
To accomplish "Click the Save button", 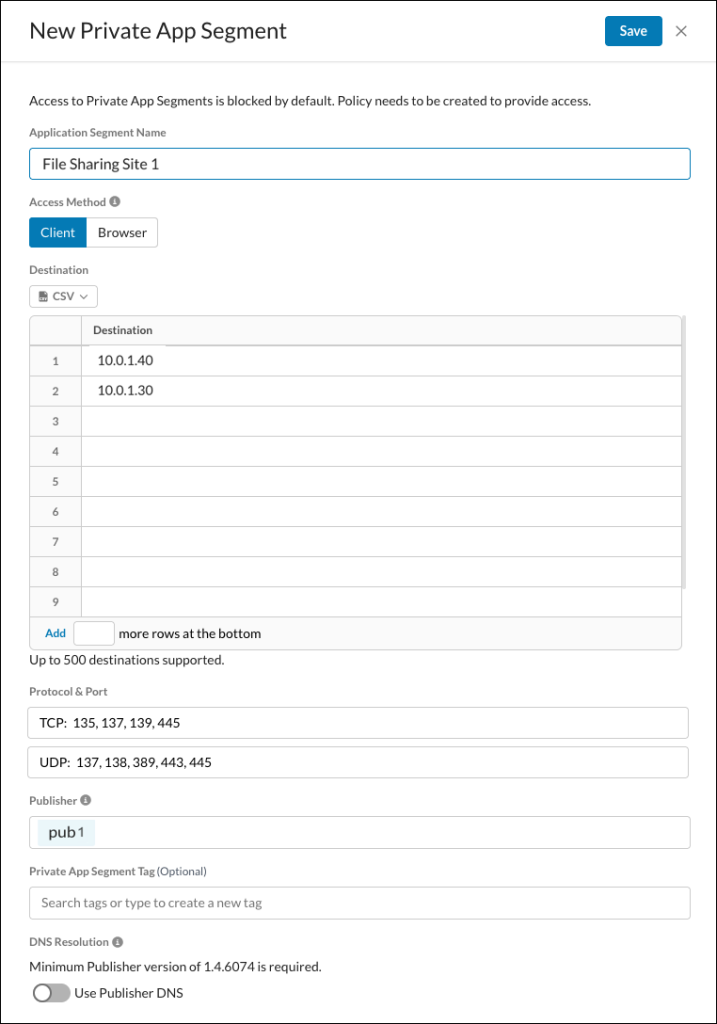I will (633, 31).
